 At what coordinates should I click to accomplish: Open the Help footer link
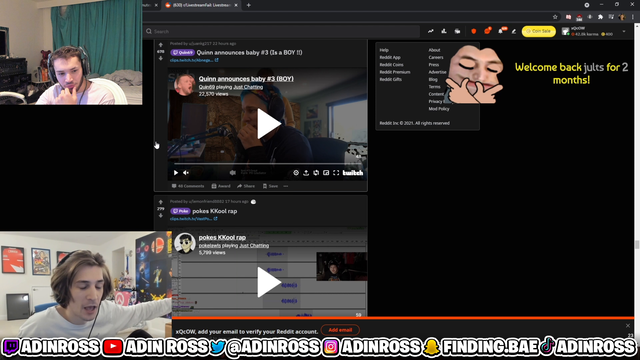(384, 50)
